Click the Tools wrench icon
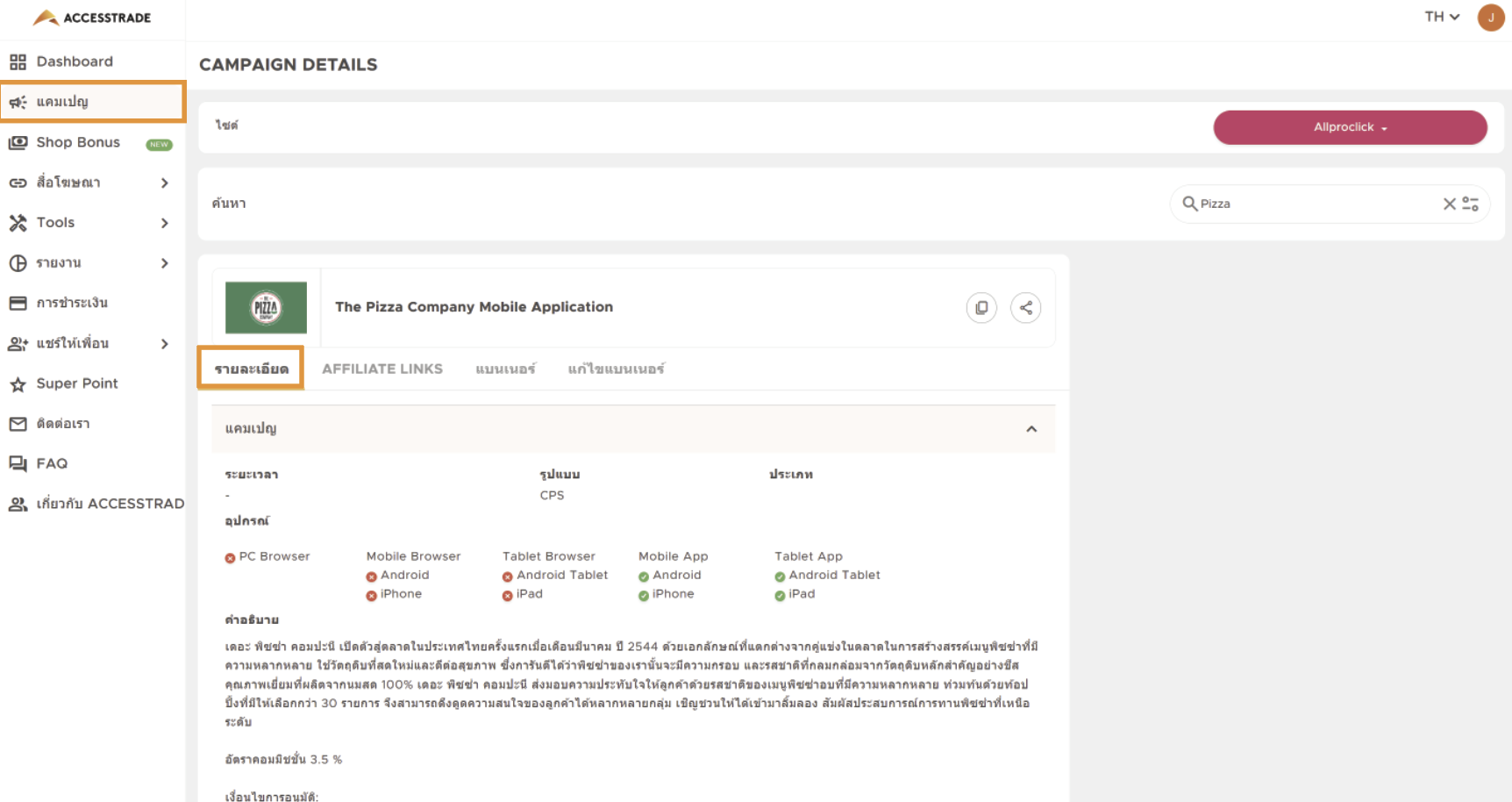1512x802 pixels. tap(18, 223)
